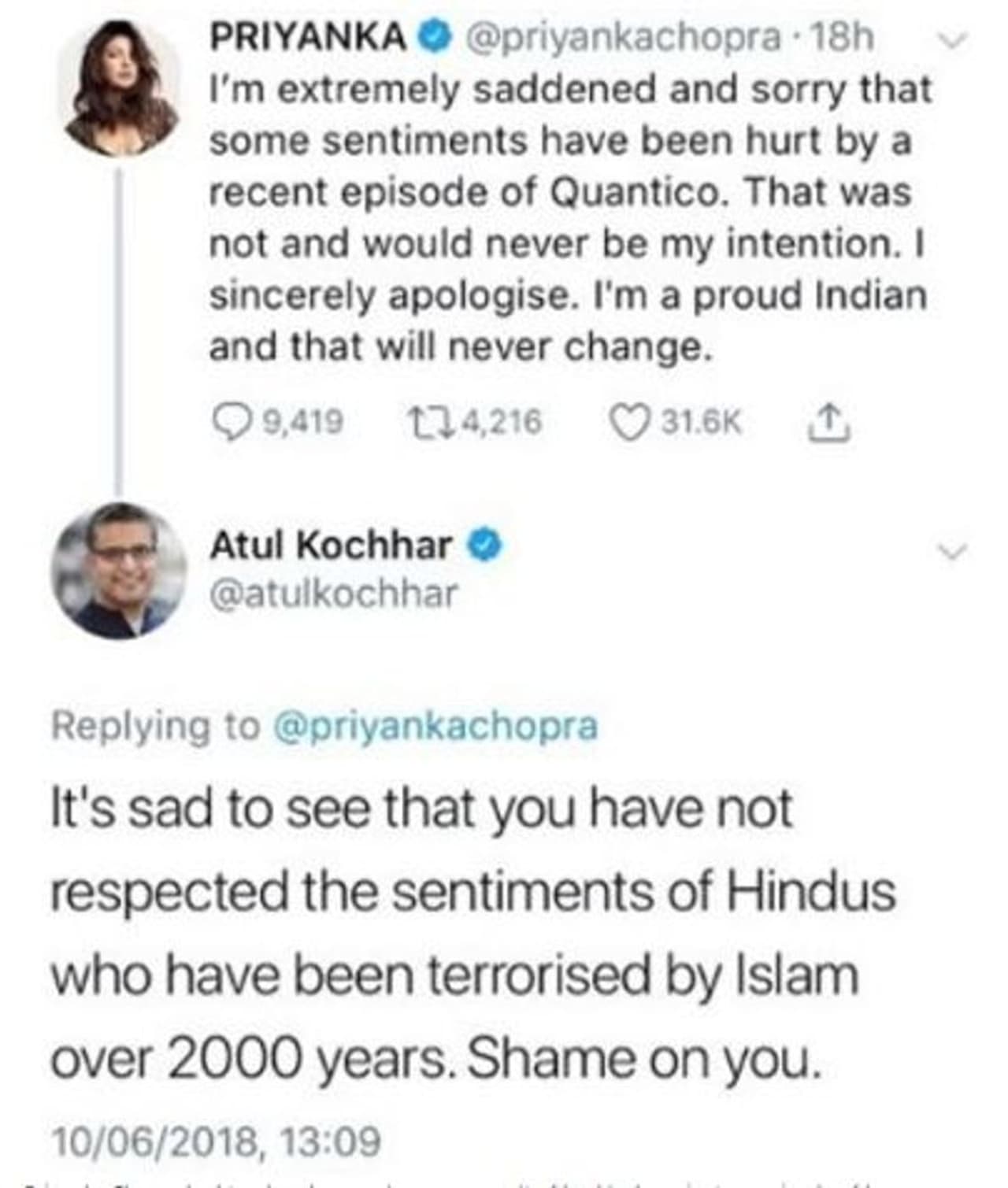Like the tweet with the heart icon
Image resolution: width=1008 pixels, height=1188 pixels.
click(x=629, y=423)
